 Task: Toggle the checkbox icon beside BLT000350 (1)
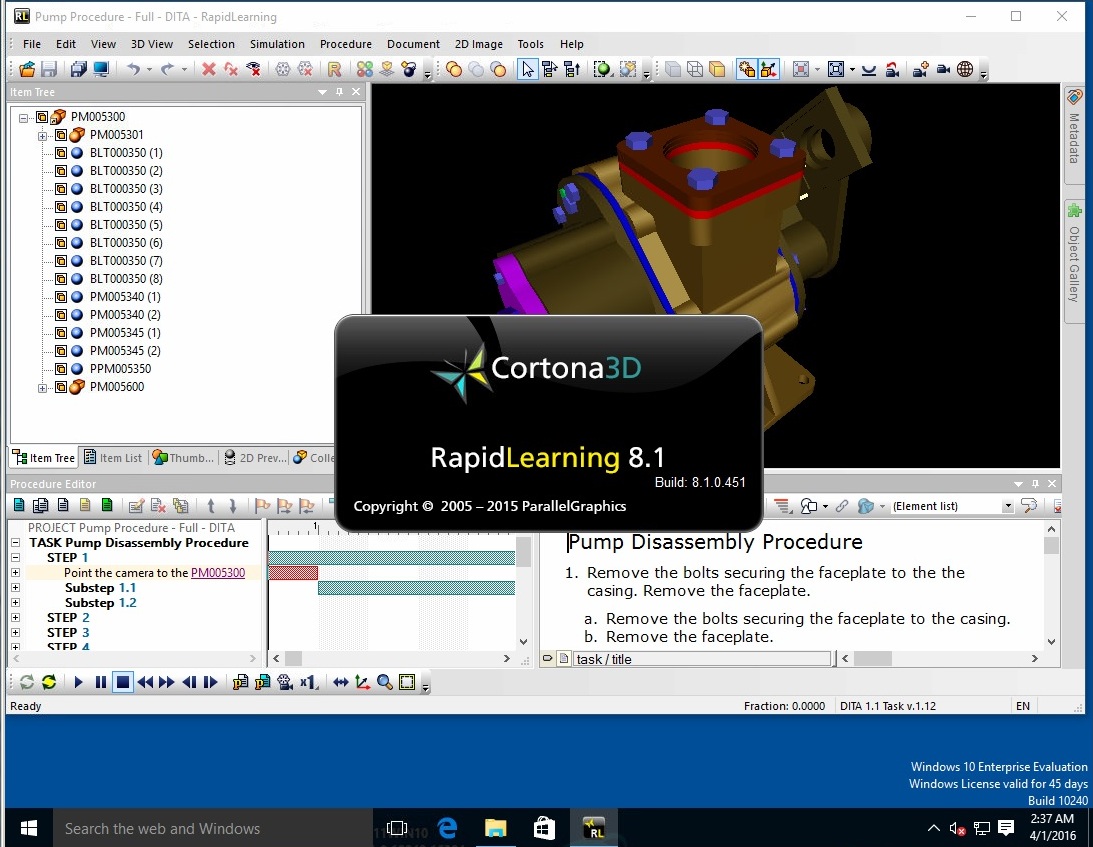(61, 153)
